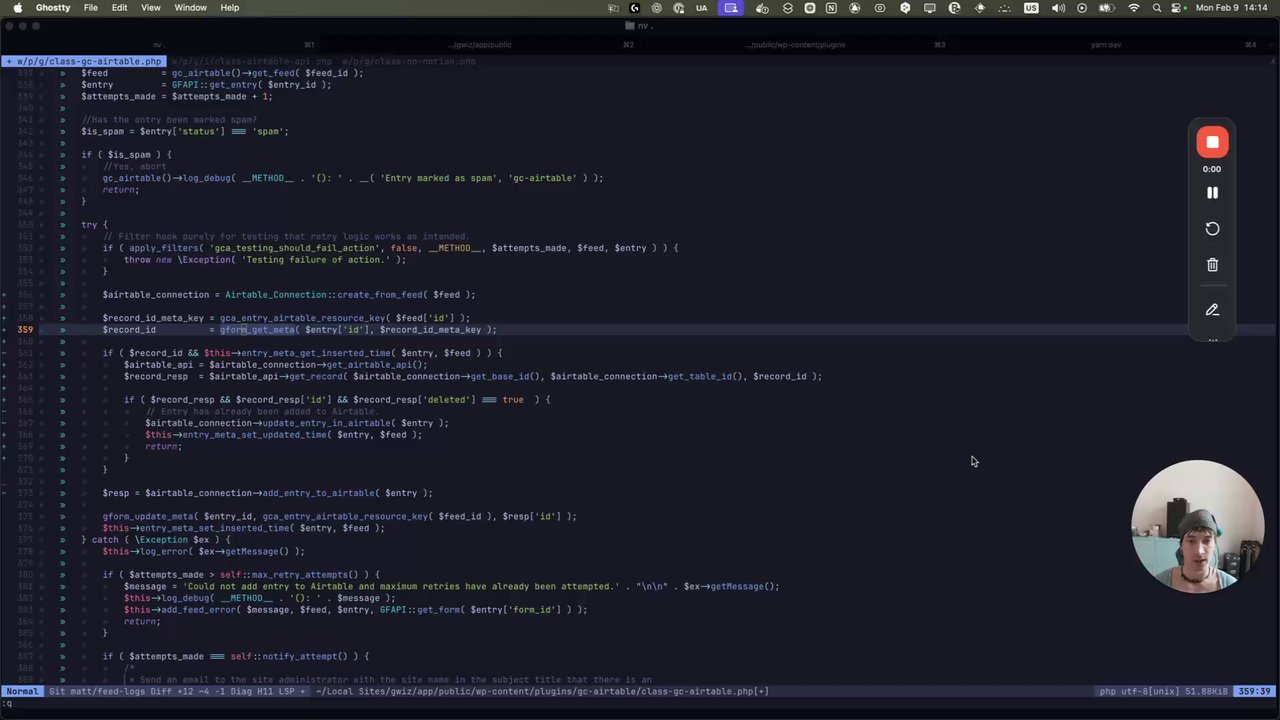This screenshot has height=720, width=1280.
Task: Open the Notion menu bar icon
Action: coord(831,8)
